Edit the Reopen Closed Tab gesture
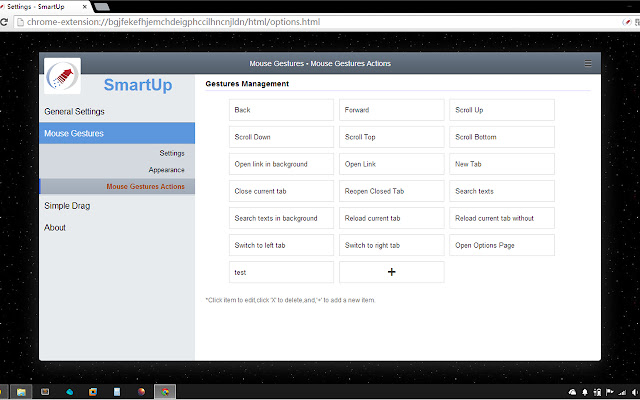This screenshot has width=640, height=400. [391, 191]
